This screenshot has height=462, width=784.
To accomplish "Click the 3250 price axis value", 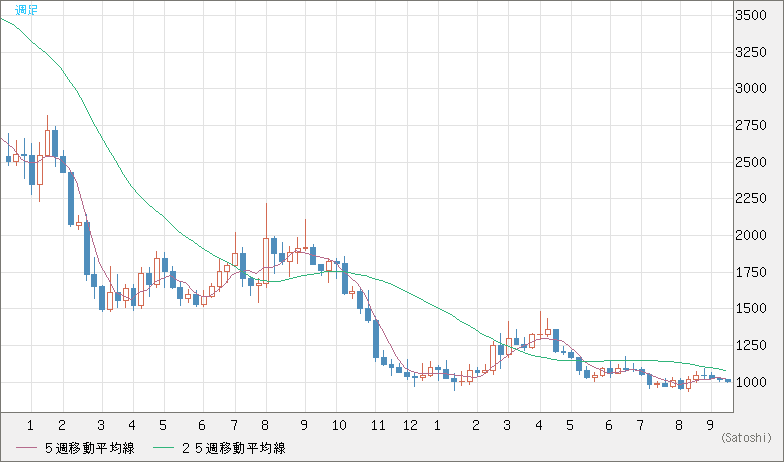I will (751, 52).
